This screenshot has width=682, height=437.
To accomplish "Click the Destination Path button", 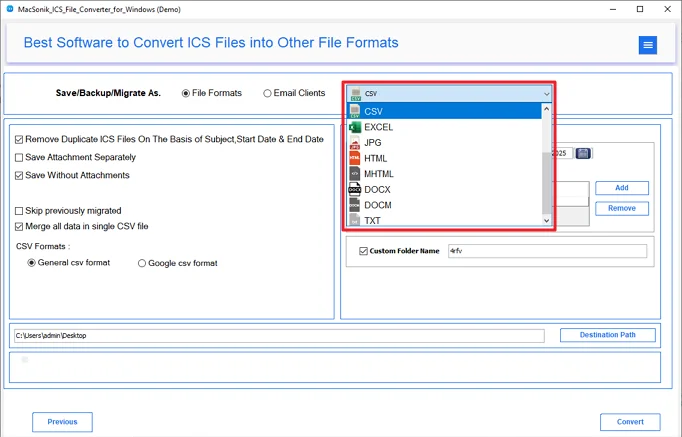I will [608, 335].
